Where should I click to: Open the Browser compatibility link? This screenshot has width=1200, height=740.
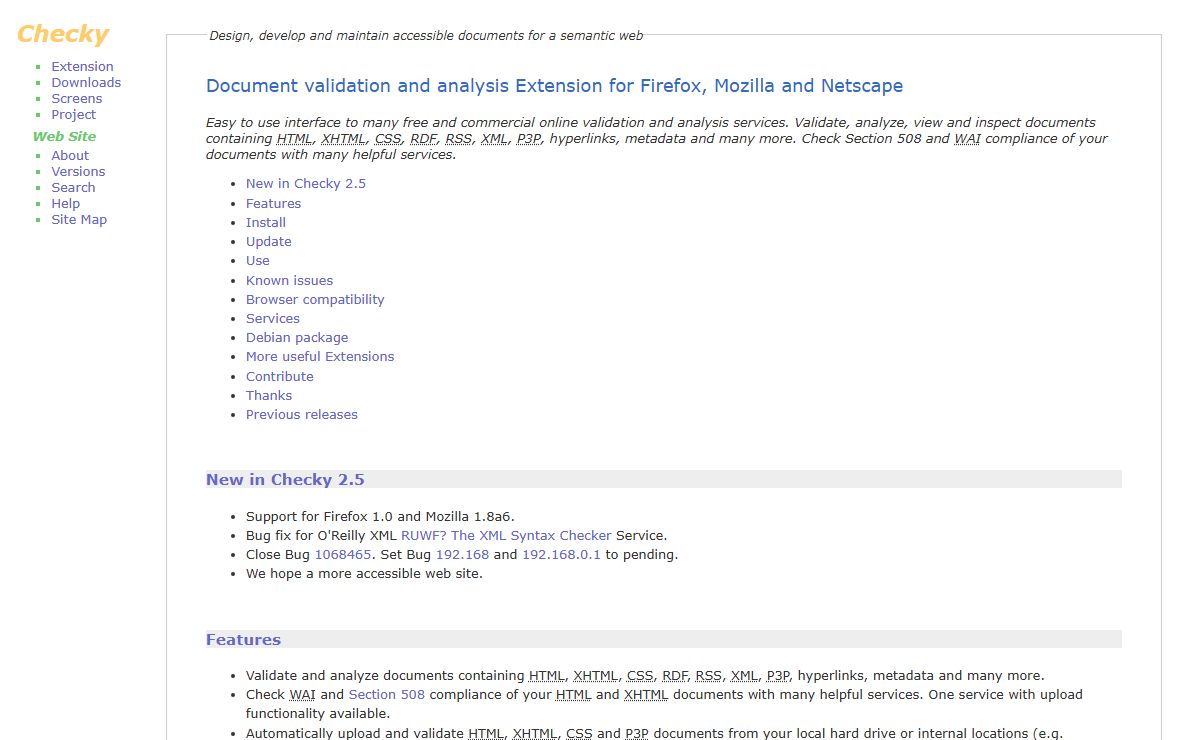pos(315,300)
